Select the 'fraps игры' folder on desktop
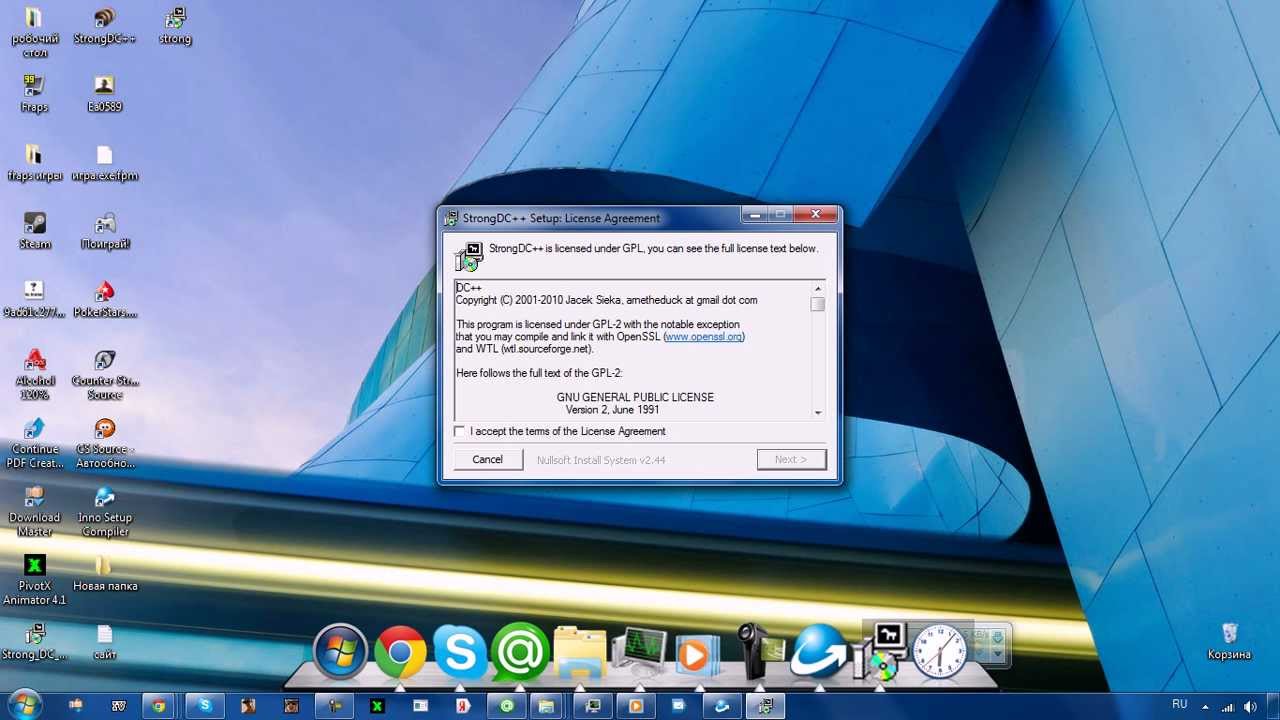The image size is (1280, 720). click(34, 163)
